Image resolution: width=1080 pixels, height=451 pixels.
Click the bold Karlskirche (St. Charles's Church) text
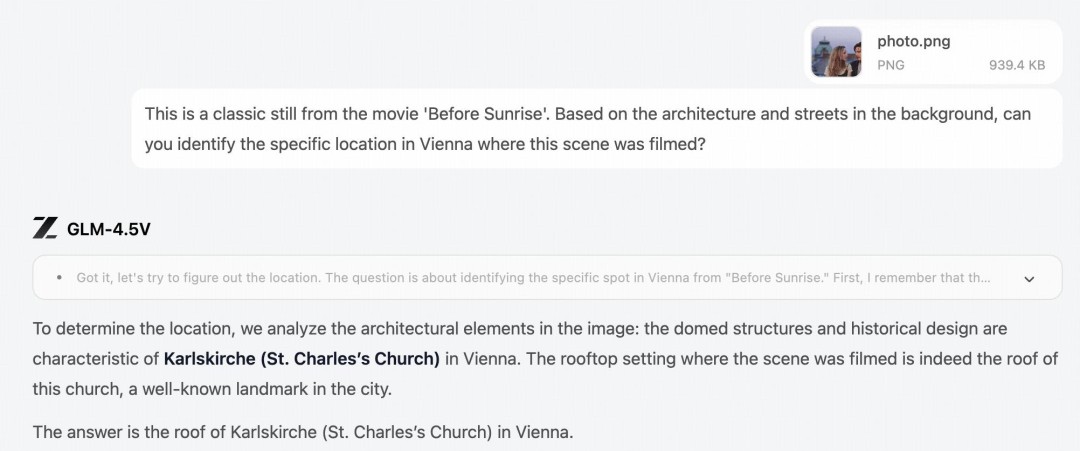(301, 358)
